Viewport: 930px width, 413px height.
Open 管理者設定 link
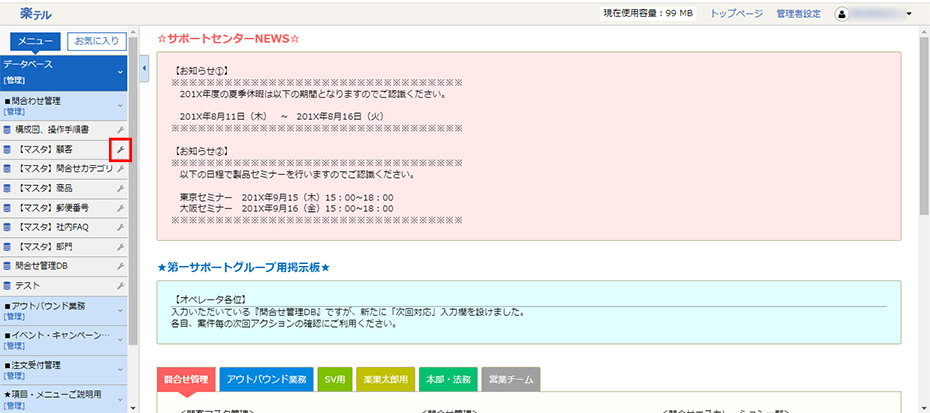(798, 14)
